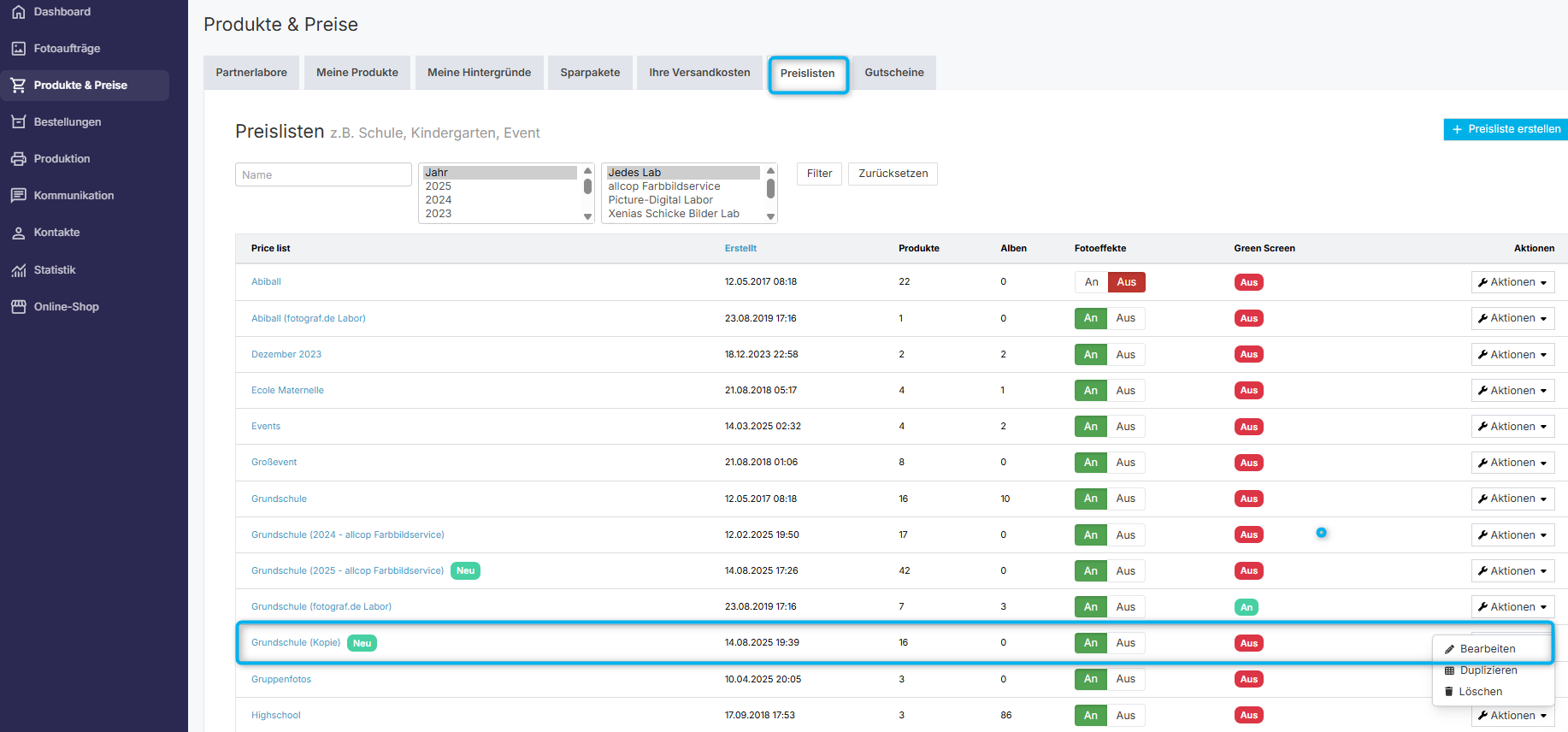Click the grid icon beside Duplizieren
This screenshot has height=732, width=1568.
tap(1449, 670)
